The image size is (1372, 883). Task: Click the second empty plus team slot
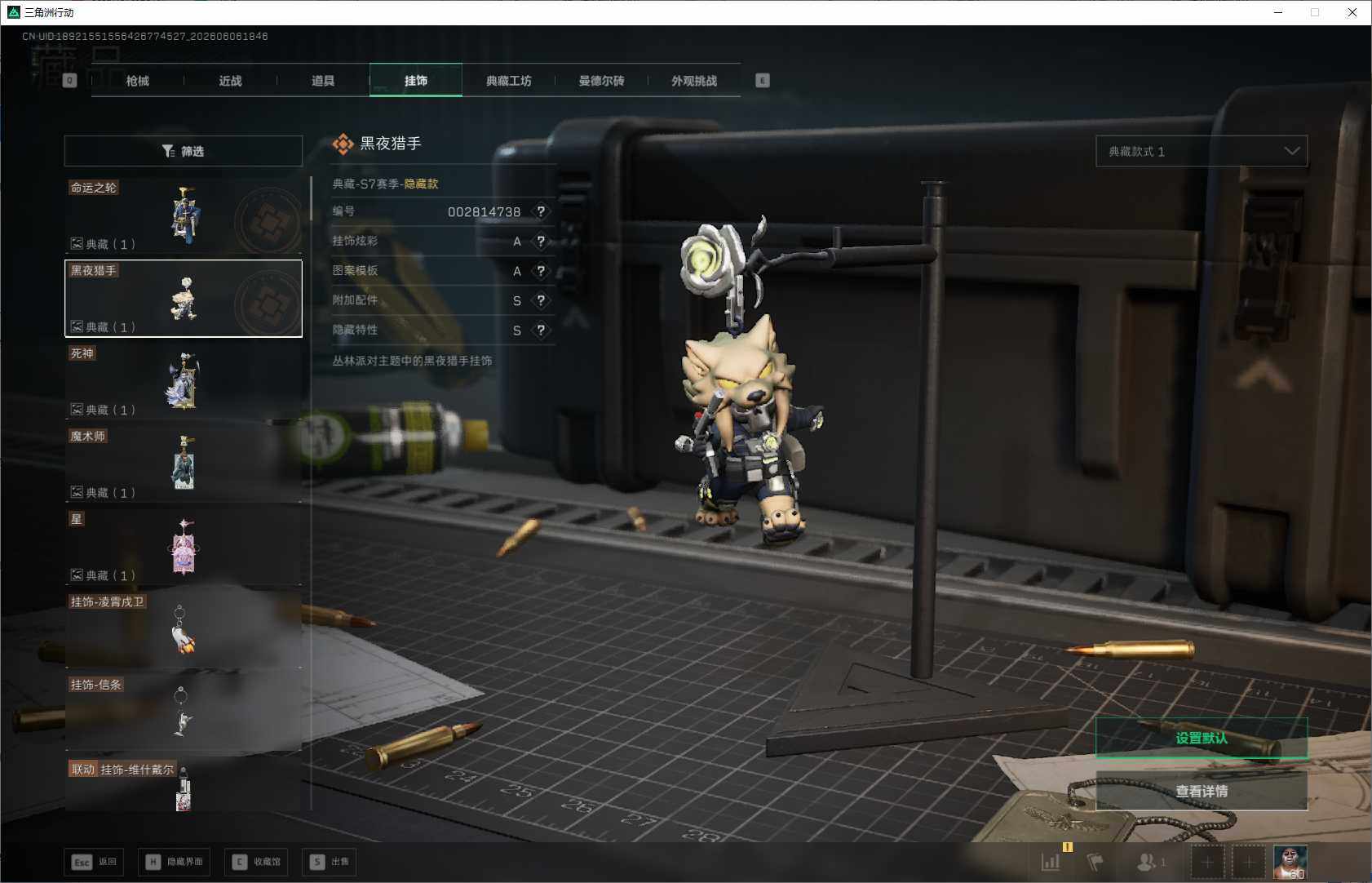tap(1248, 862)
